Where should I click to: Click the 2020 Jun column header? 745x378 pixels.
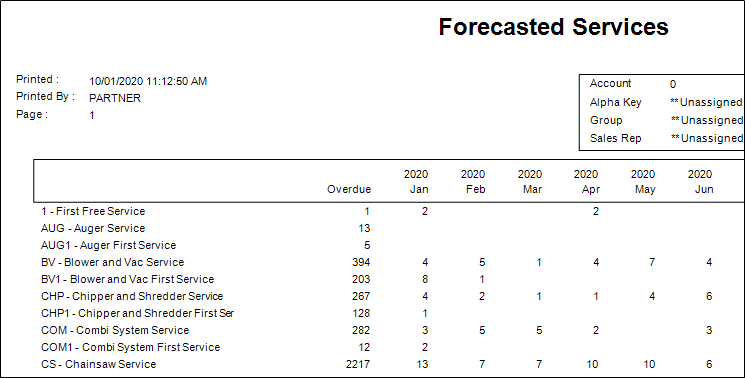700,181
